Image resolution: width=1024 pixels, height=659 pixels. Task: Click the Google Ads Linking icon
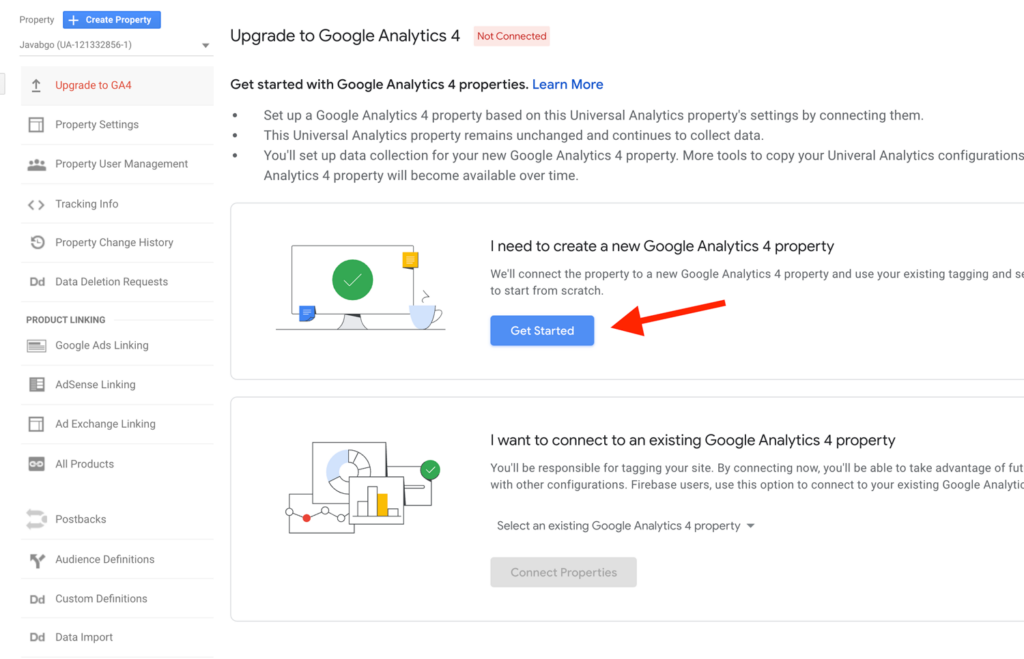click(37, 346)
